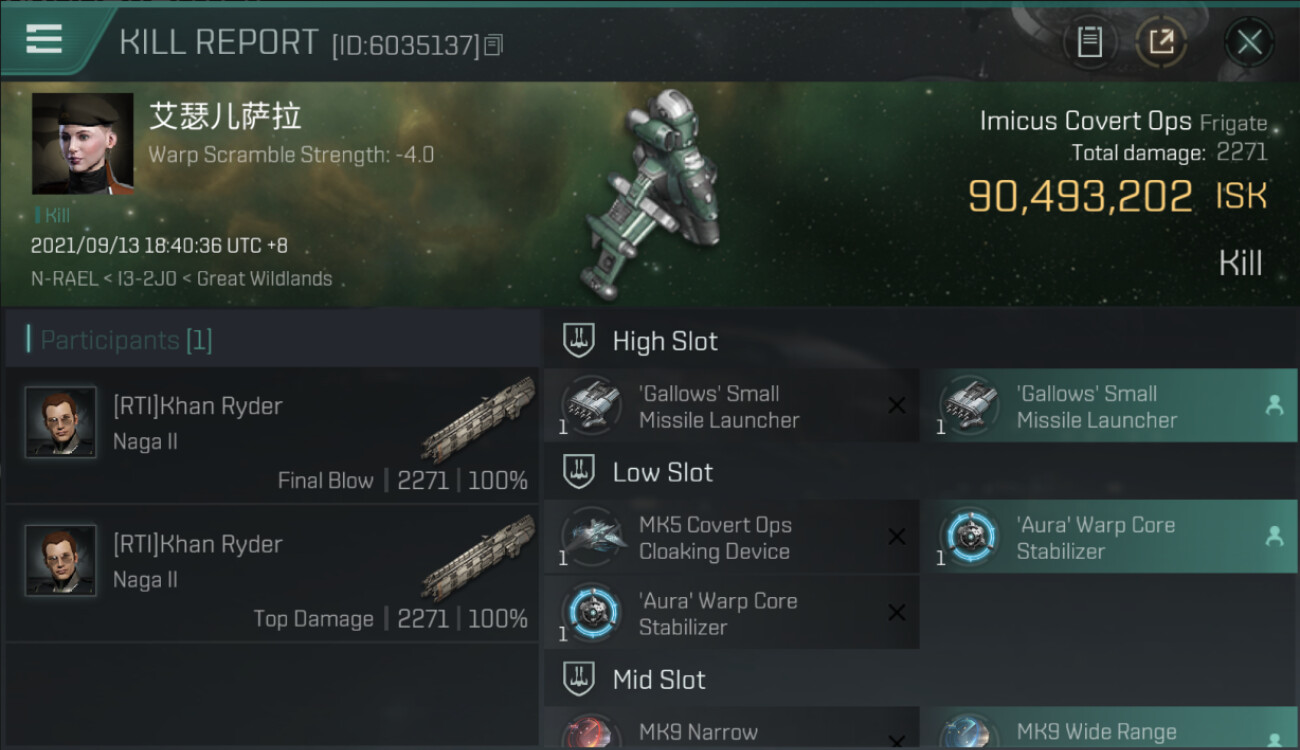Select the highlighted 'Aura' Warp Core Stabilizer
1300x750 pixels.
[x=1109, y=537]
